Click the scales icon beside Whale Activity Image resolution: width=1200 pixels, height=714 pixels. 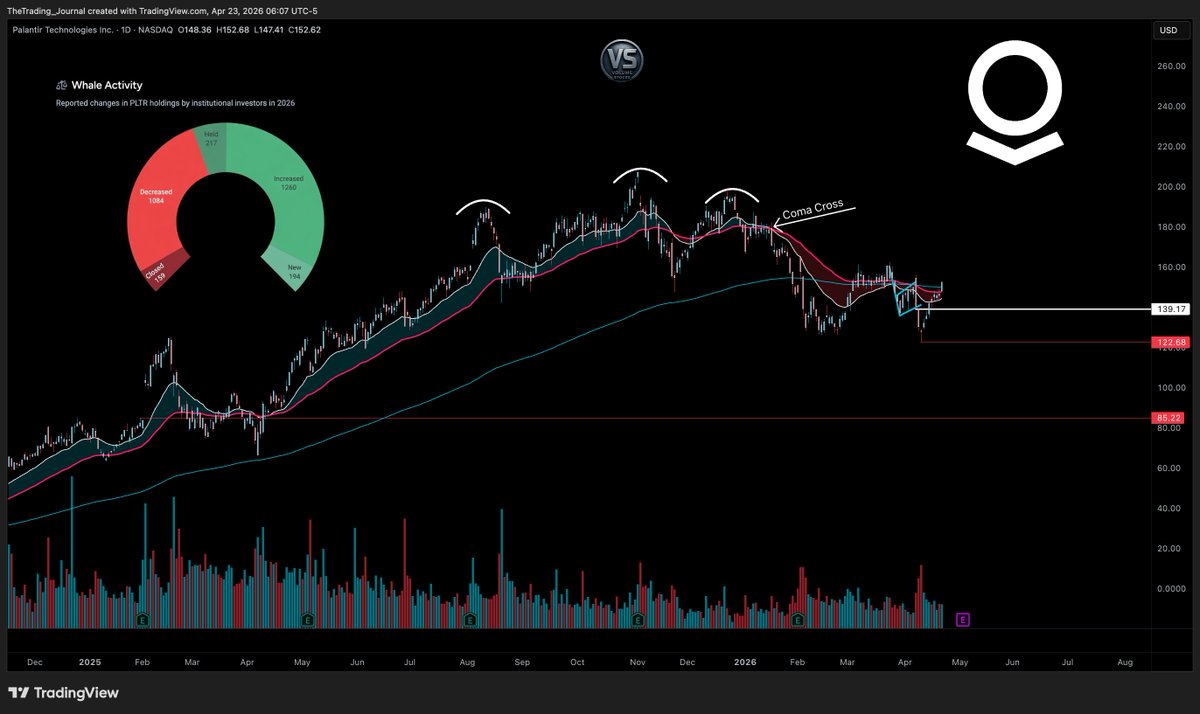[x=61, y=86]
